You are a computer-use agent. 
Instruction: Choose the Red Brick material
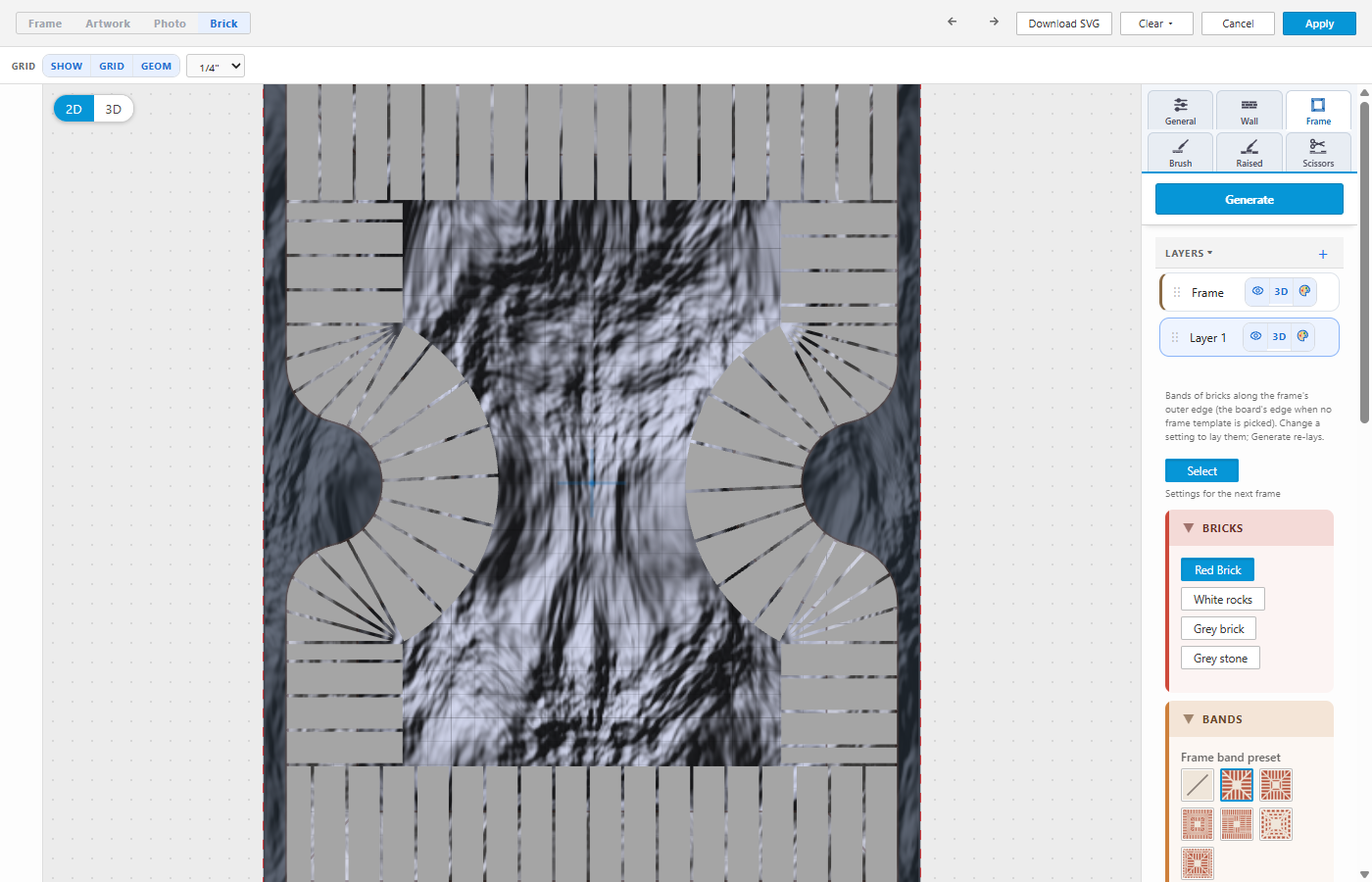point(1217,569)
